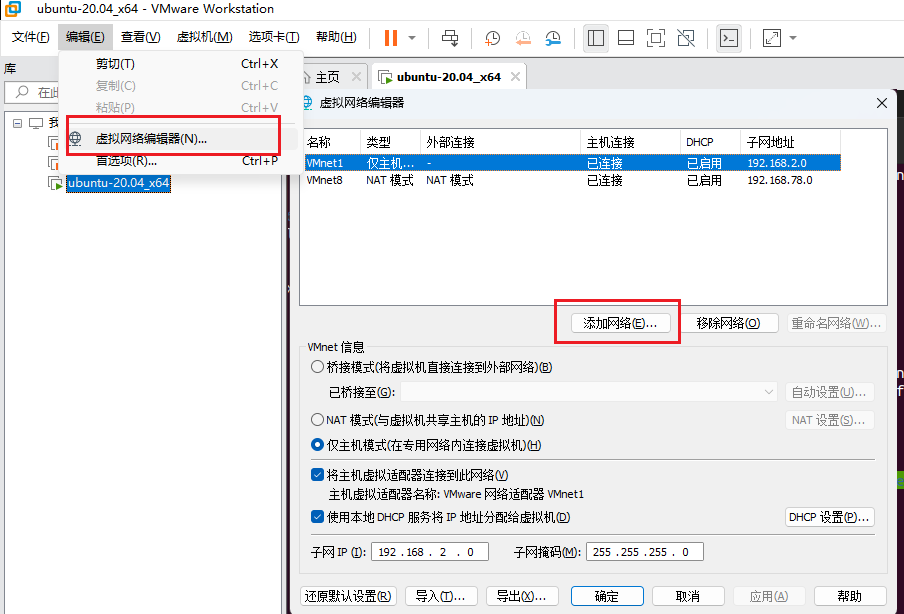Click the revert to snapshot icon
904x614 pixels.
pos(522,38)
